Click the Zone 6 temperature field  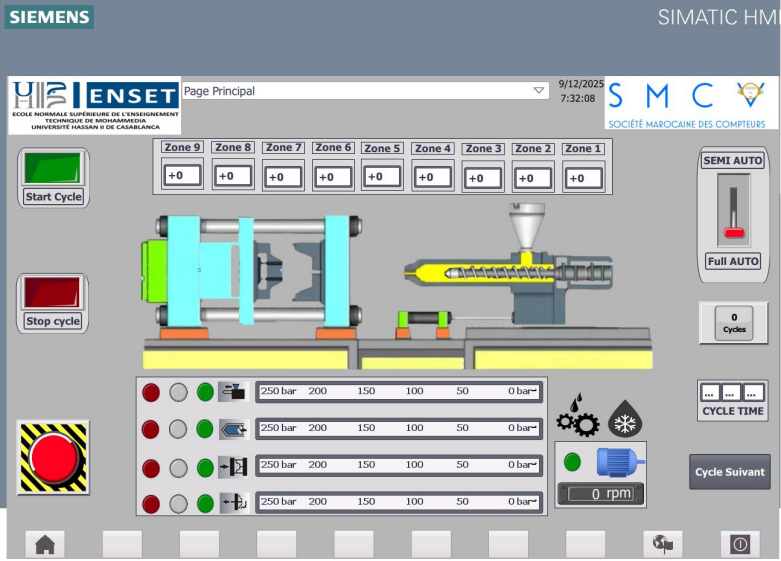tap(333, 177)
